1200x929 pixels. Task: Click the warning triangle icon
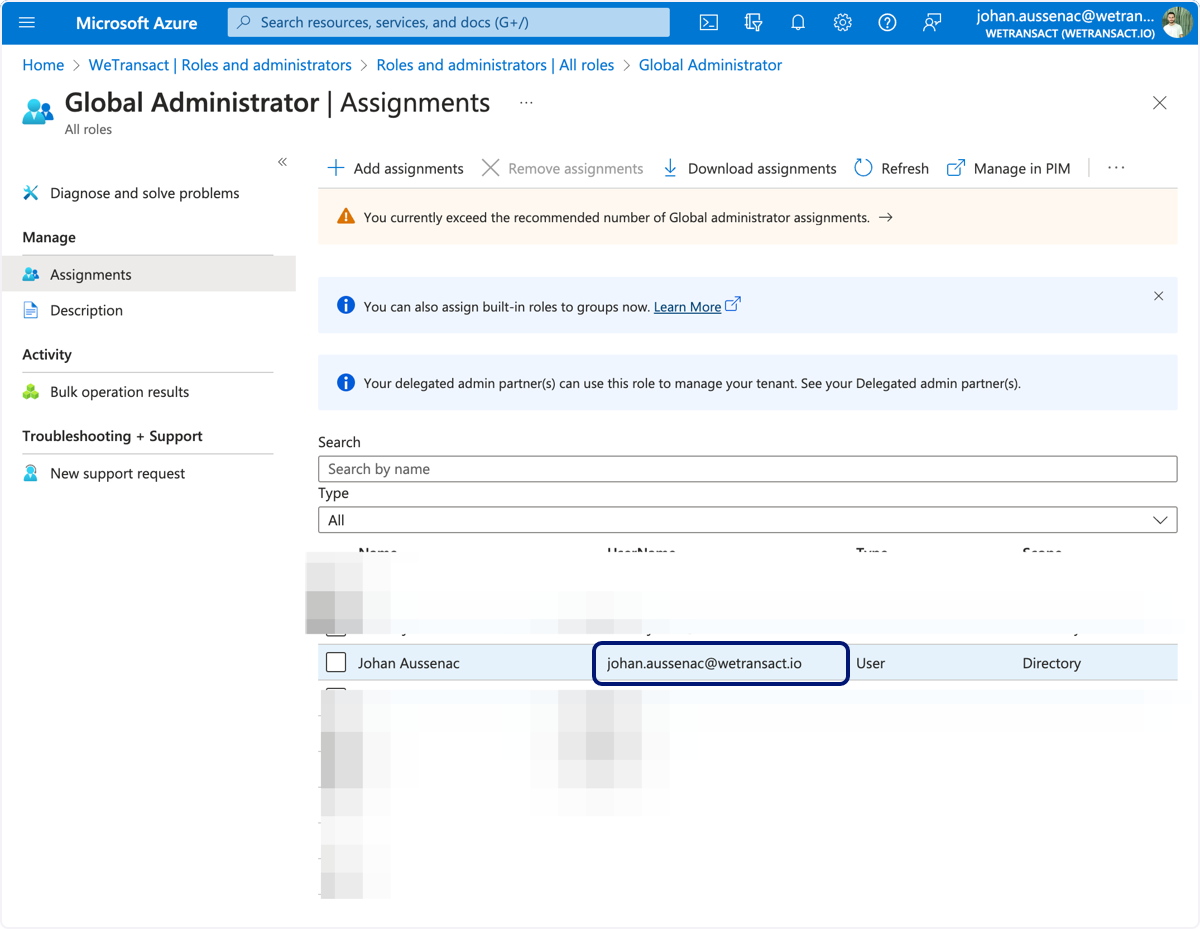click(346, 216)
